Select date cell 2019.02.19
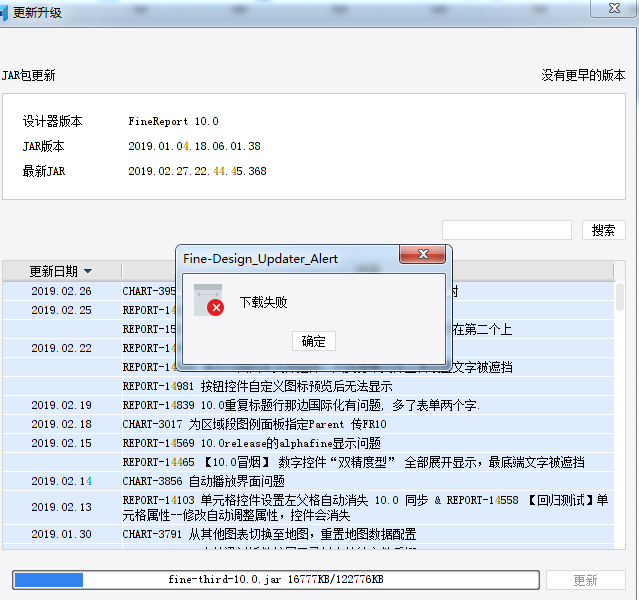The image size is (639, 600). tap(62, 405)
